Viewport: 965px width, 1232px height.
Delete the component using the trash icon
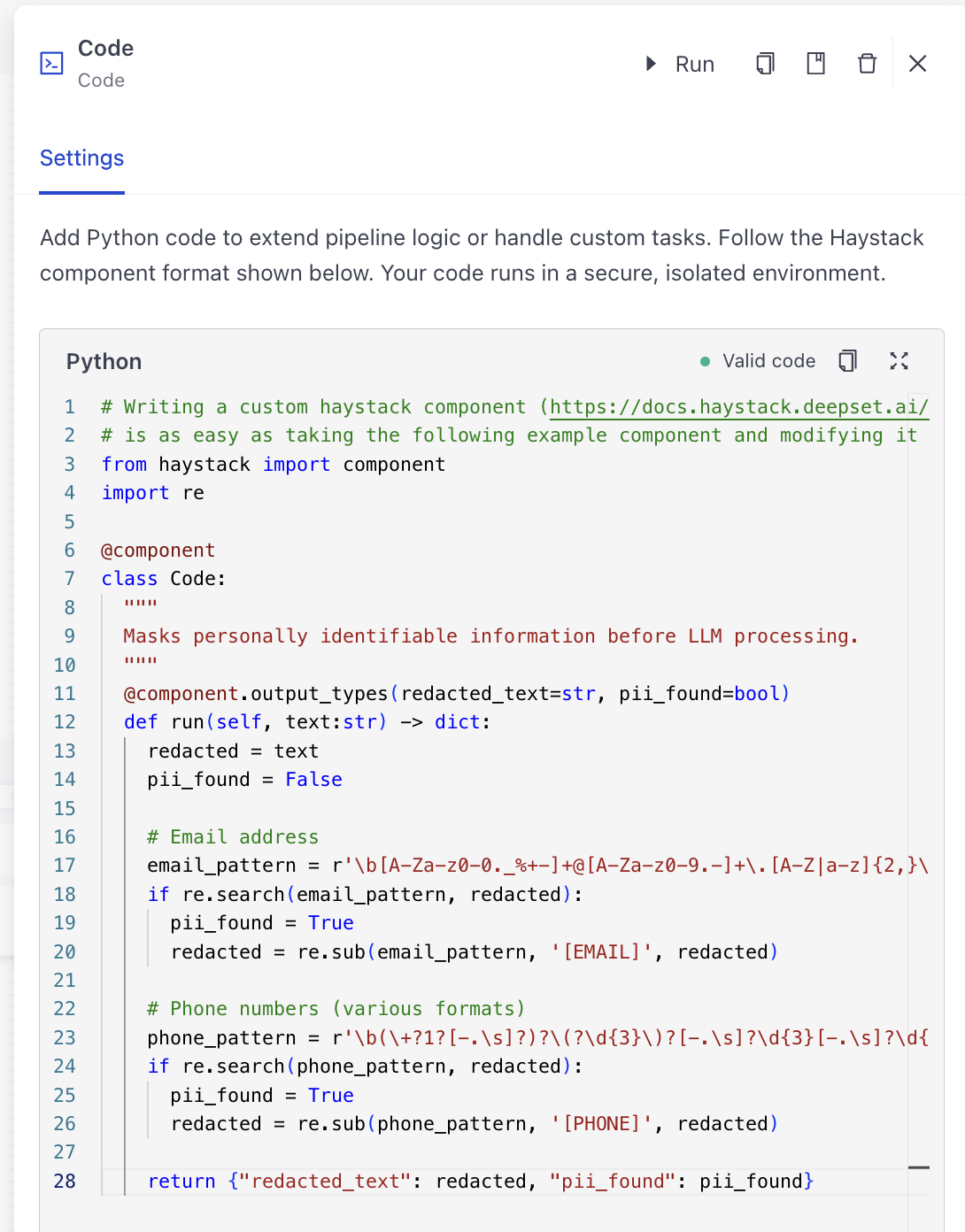pyautogui.click(x=867, y=63)
